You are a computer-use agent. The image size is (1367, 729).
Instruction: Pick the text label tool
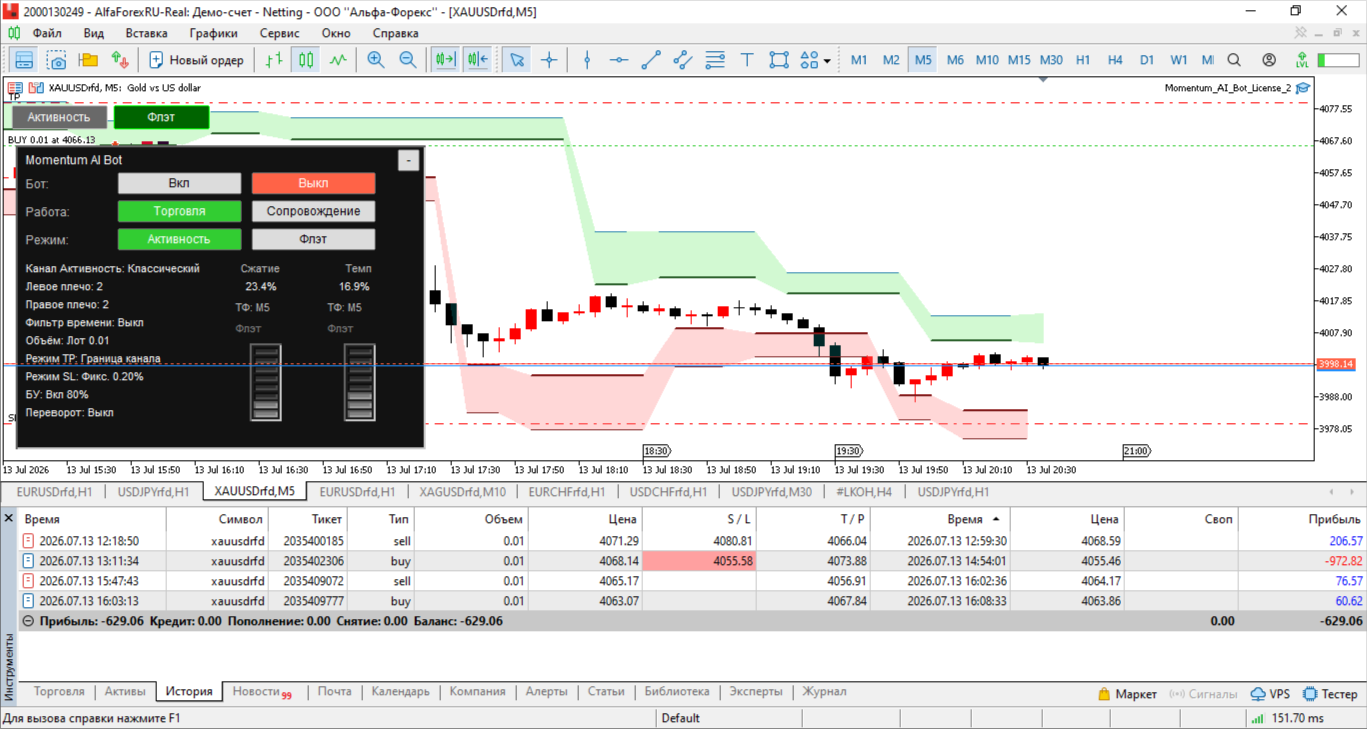pos(747,60)
